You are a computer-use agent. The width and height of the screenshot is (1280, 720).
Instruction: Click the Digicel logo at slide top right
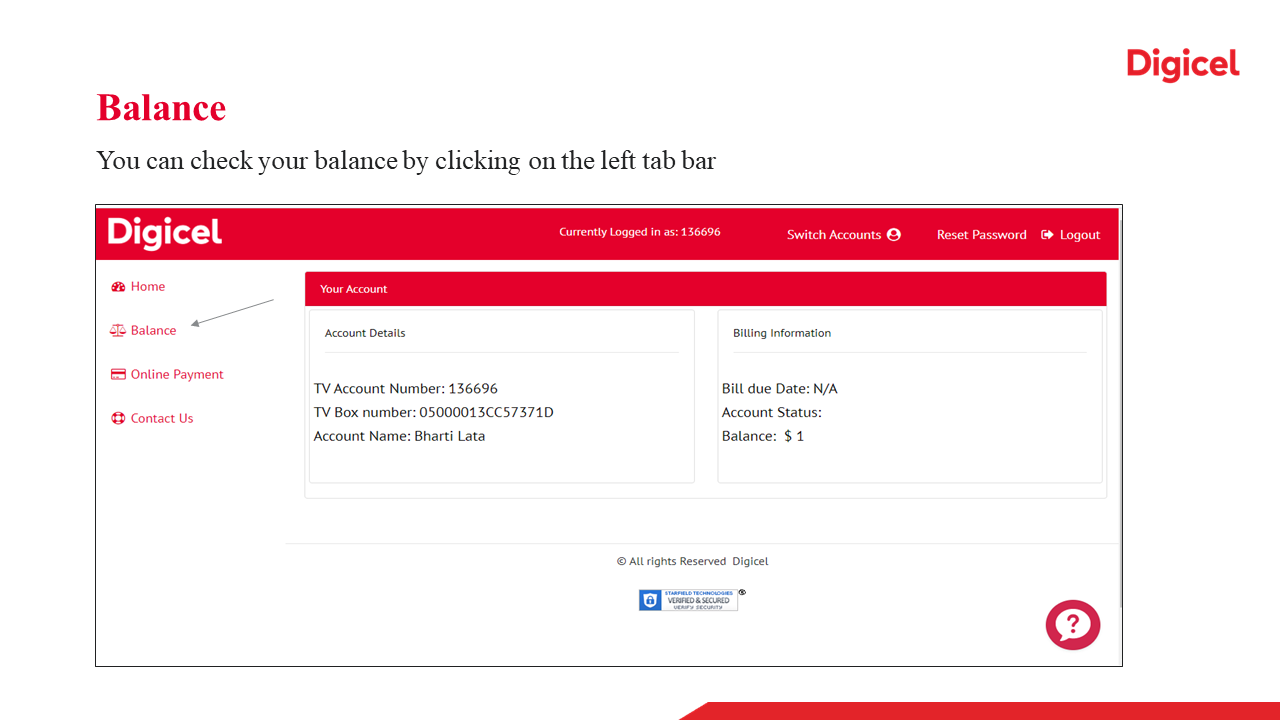coord(1183,65)
